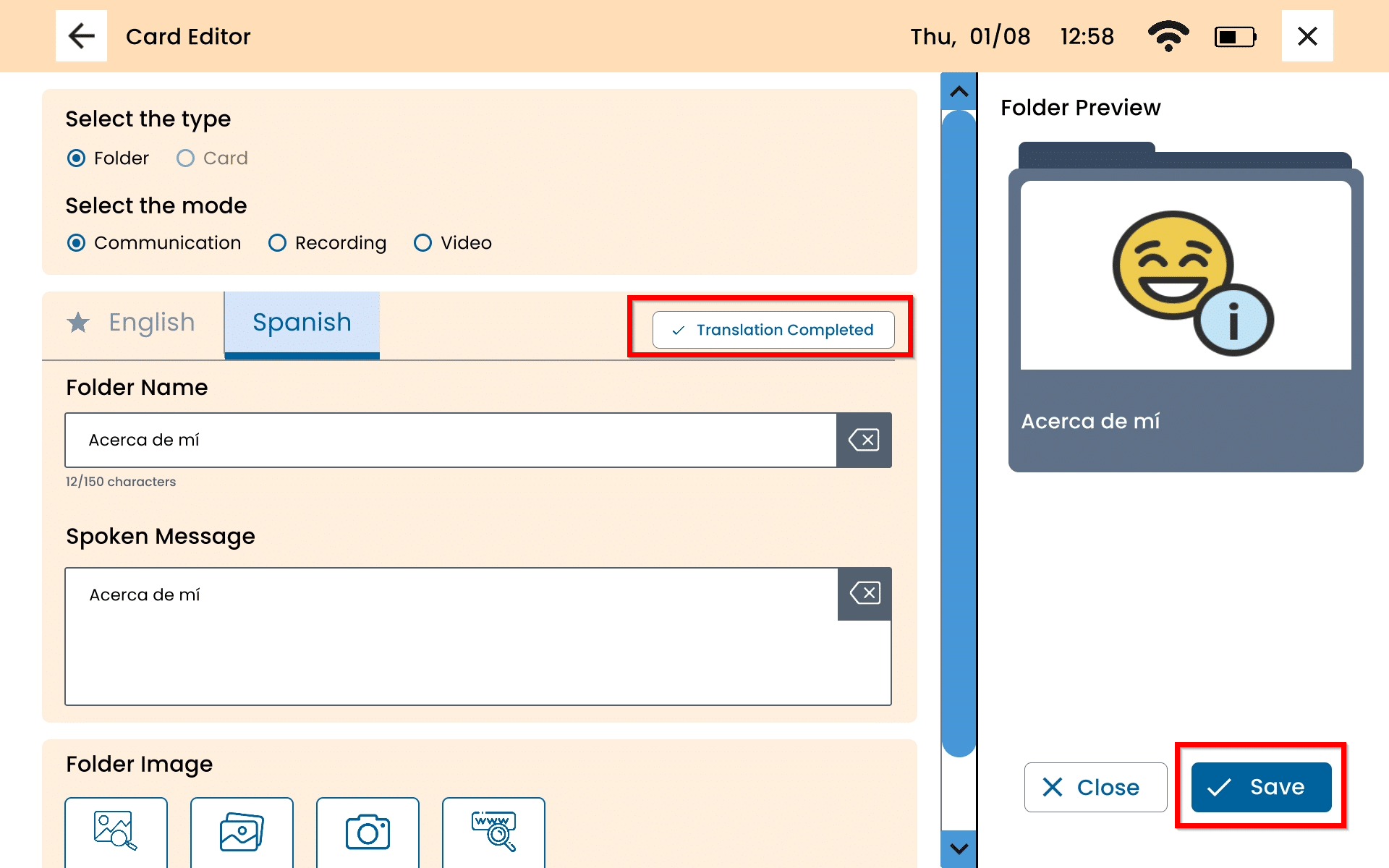1389x868 pixels.
Task: Open the photo gallery icon
Action: tap(242, 831)
